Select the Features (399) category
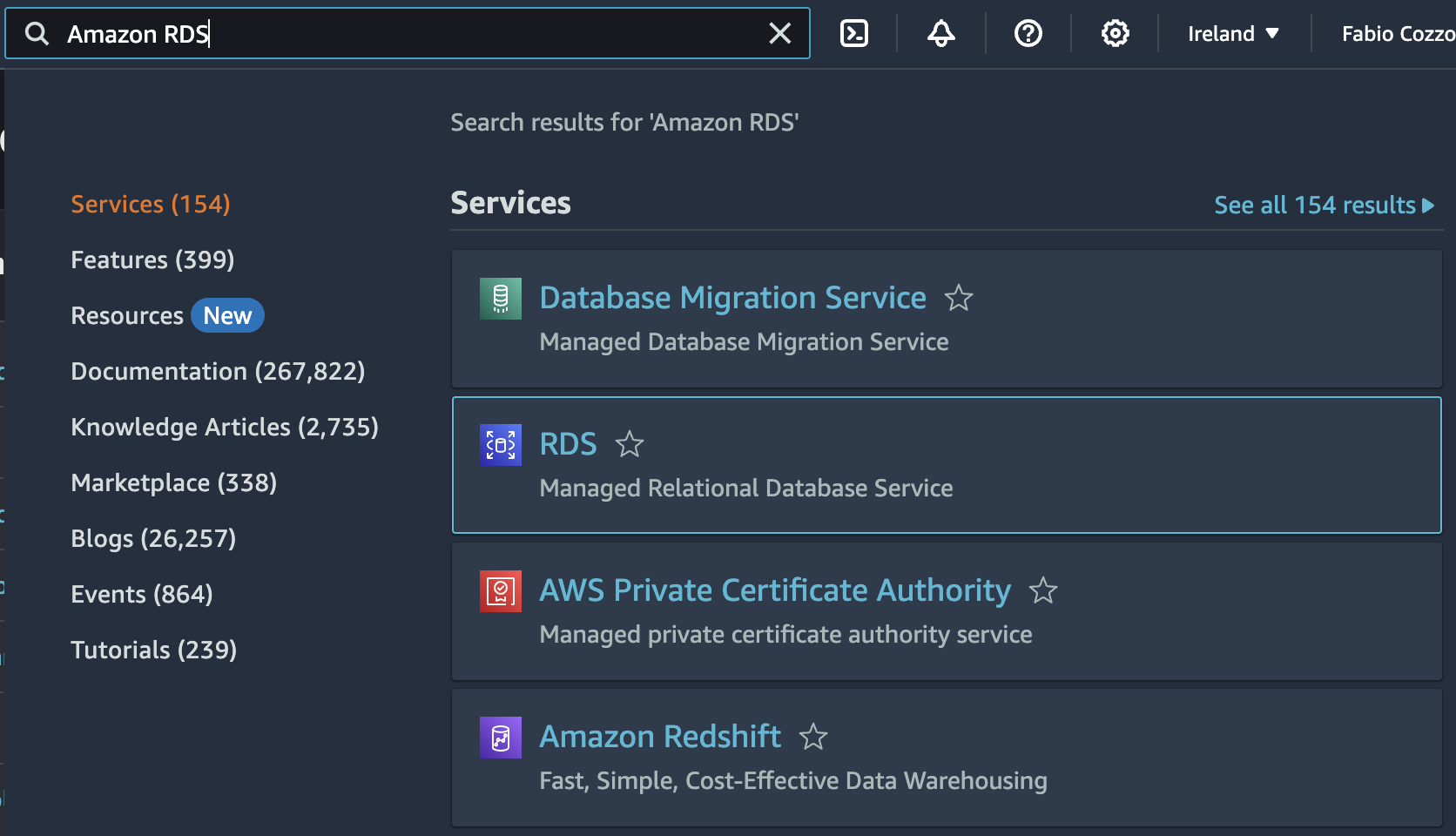The height and width of the screenshot is (836, 1456). 152,260
